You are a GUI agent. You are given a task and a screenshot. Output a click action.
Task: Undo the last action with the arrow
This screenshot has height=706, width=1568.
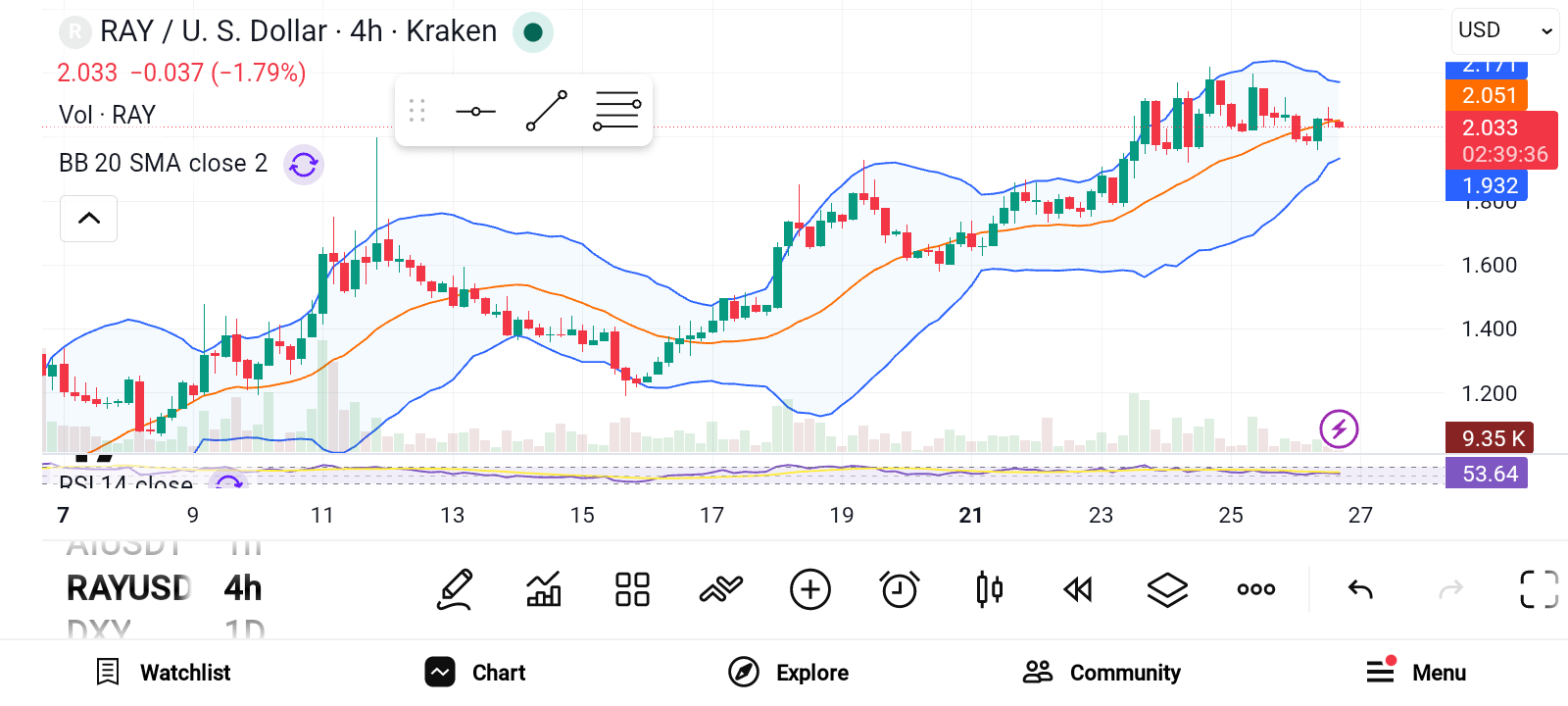1360,589
